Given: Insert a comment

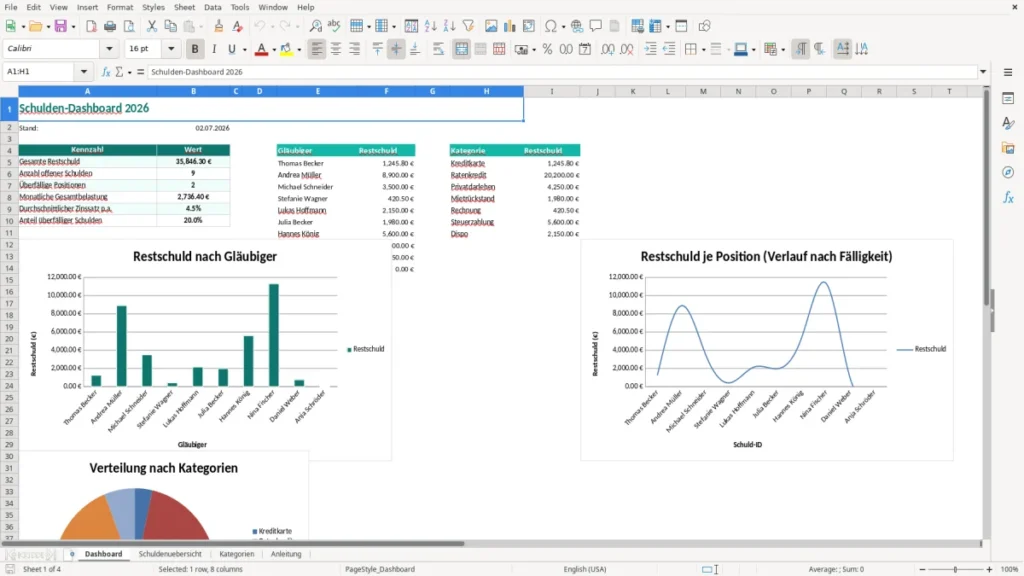Looking at the screenshot, I should click(596, 26).
